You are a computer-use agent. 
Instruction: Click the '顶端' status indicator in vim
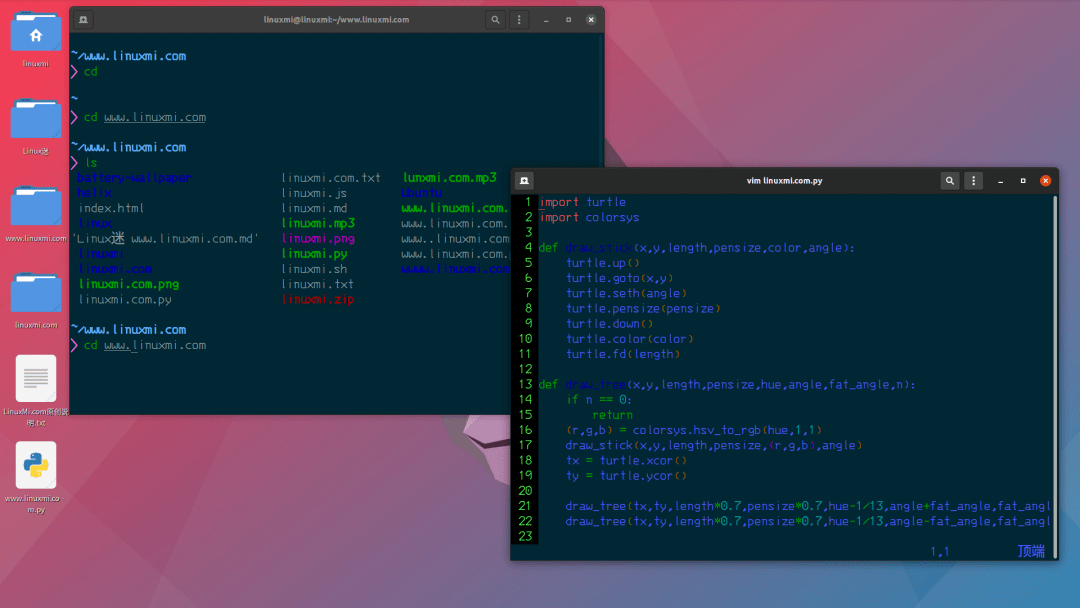[1031, 551]
